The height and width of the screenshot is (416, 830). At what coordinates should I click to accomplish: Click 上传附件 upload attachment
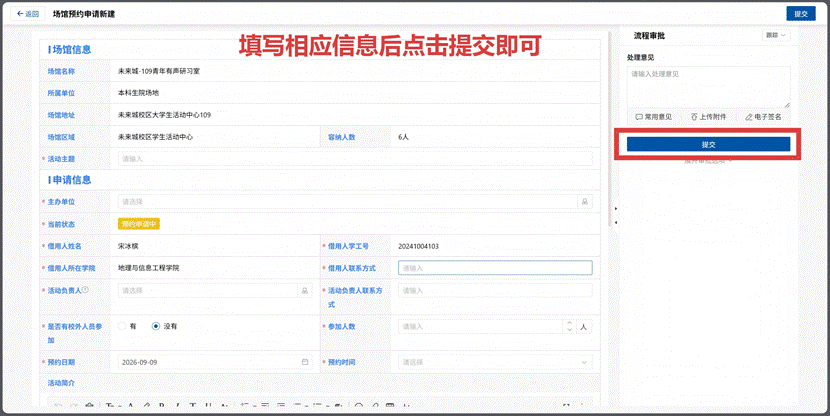(x=708, y=116)
